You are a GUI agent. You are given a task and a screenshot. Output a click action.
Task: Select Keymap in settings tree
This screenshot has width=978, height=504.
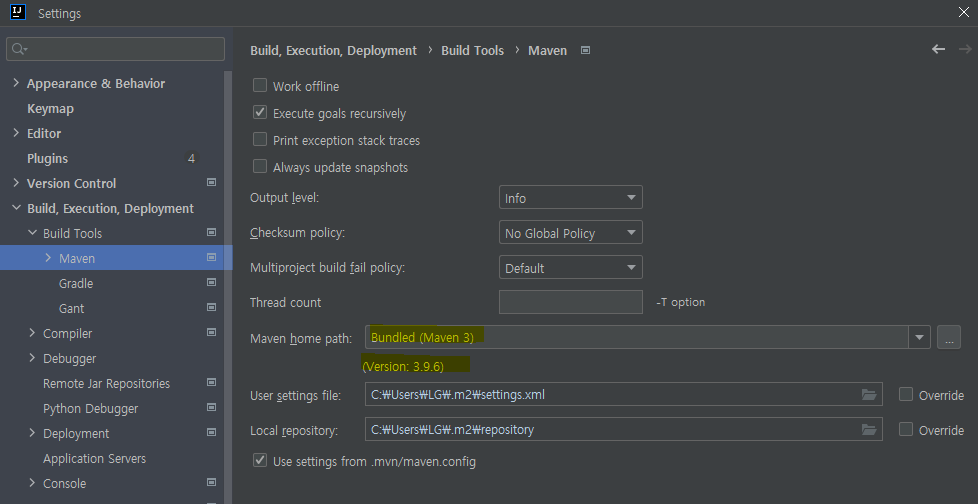(x=51, y=109)
